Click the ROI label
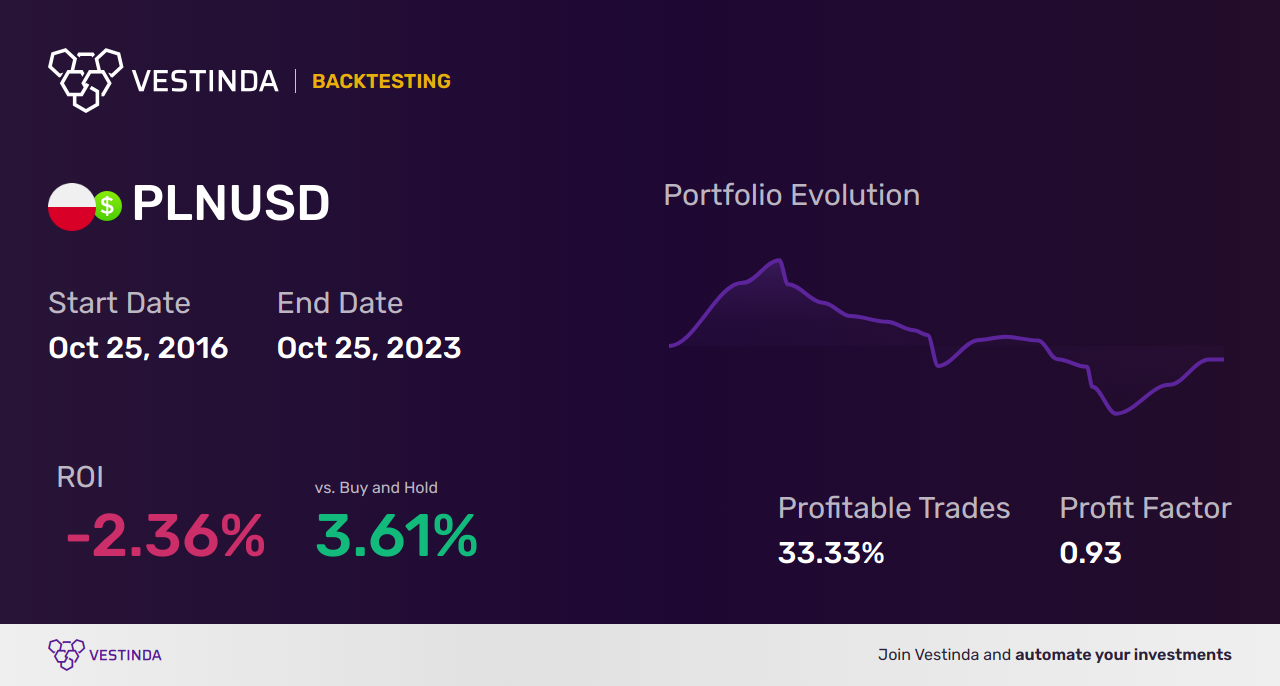 coord(80,477)
